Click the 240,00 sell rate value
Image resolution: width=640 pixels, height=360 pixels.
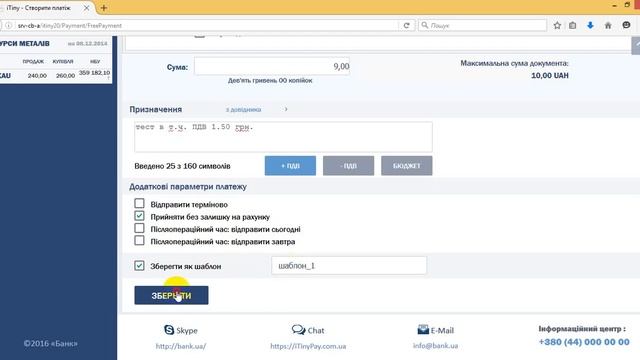pos(37,76)
